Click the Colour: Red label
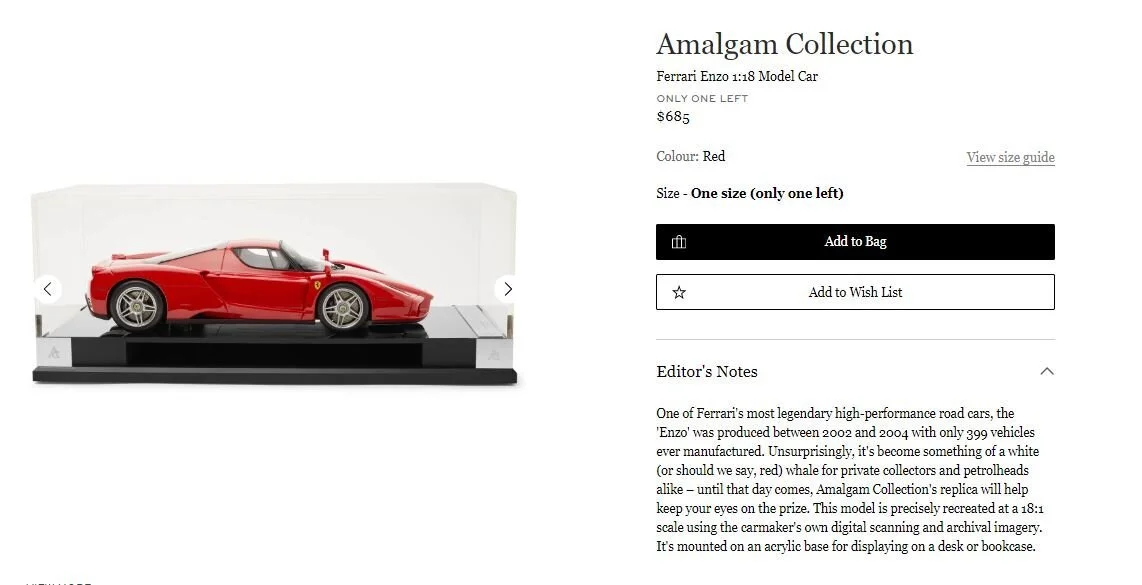 [x=690, y=156]
